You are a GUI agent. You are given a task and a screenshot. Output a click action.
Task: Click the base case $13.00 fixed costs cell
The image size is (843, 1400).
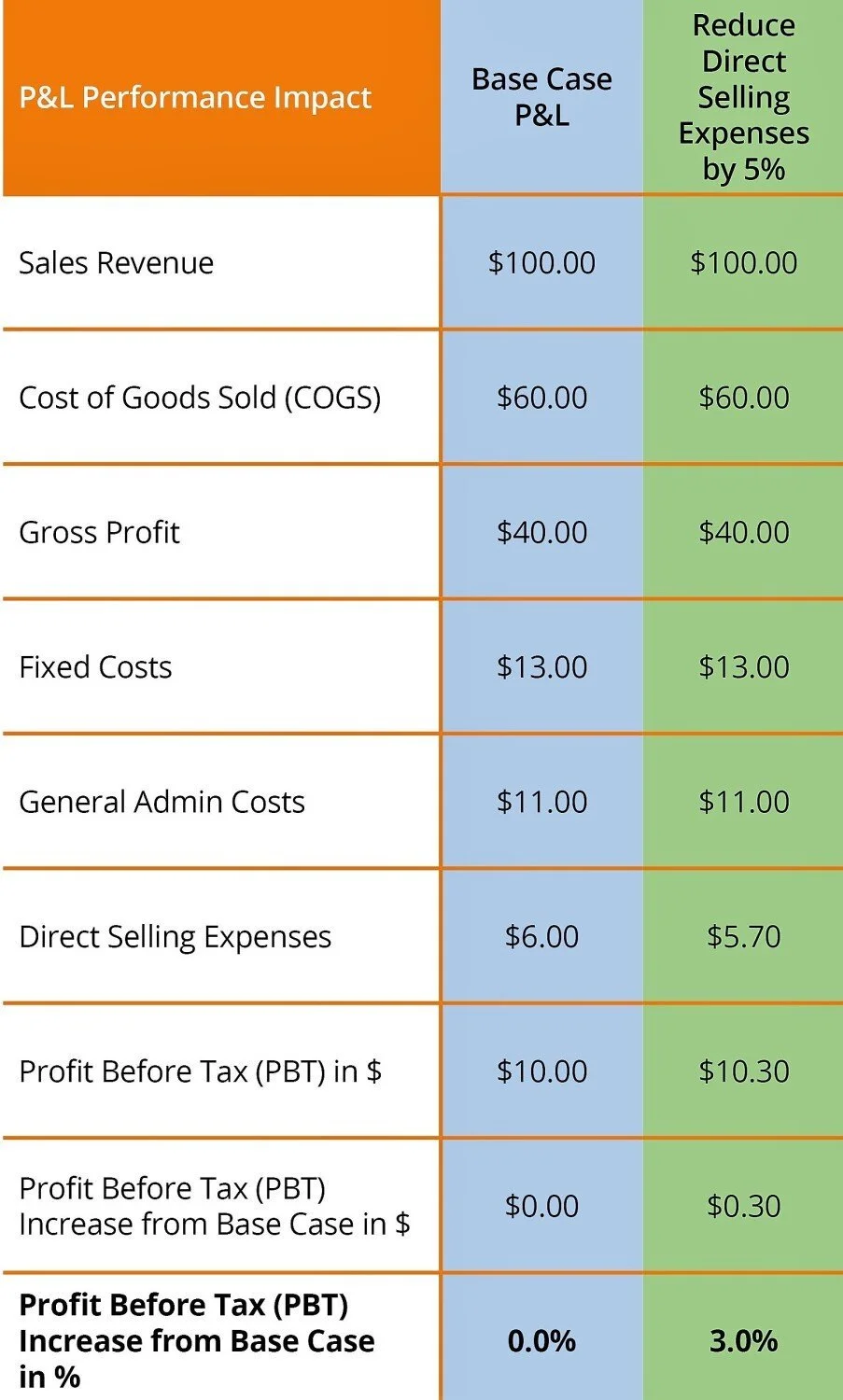[541, 667]
